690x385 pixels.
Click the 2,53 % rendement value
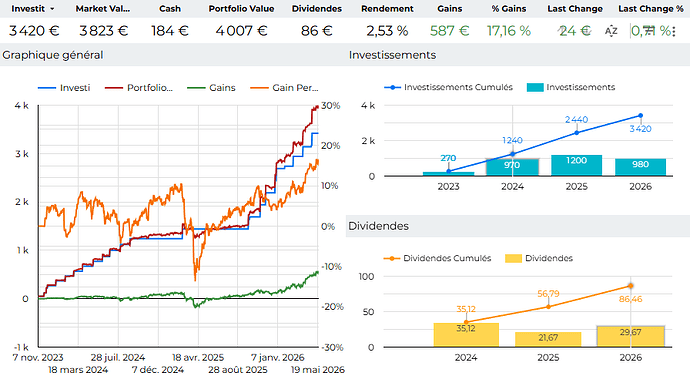(387, 31)
